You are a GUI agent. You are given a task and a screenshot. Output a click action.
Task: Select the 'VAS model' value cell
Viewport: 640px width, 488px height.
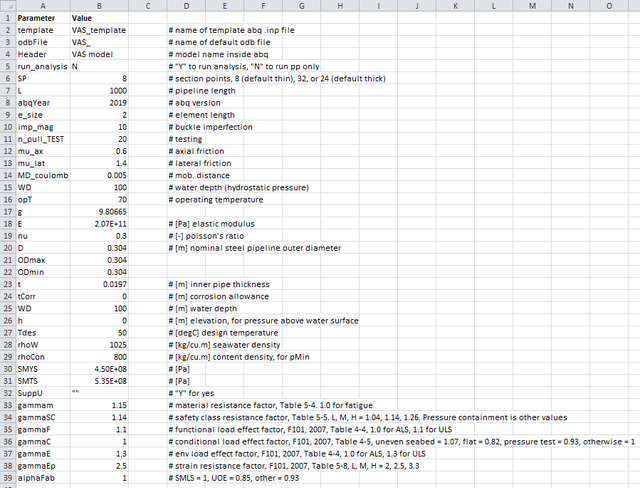99,54
